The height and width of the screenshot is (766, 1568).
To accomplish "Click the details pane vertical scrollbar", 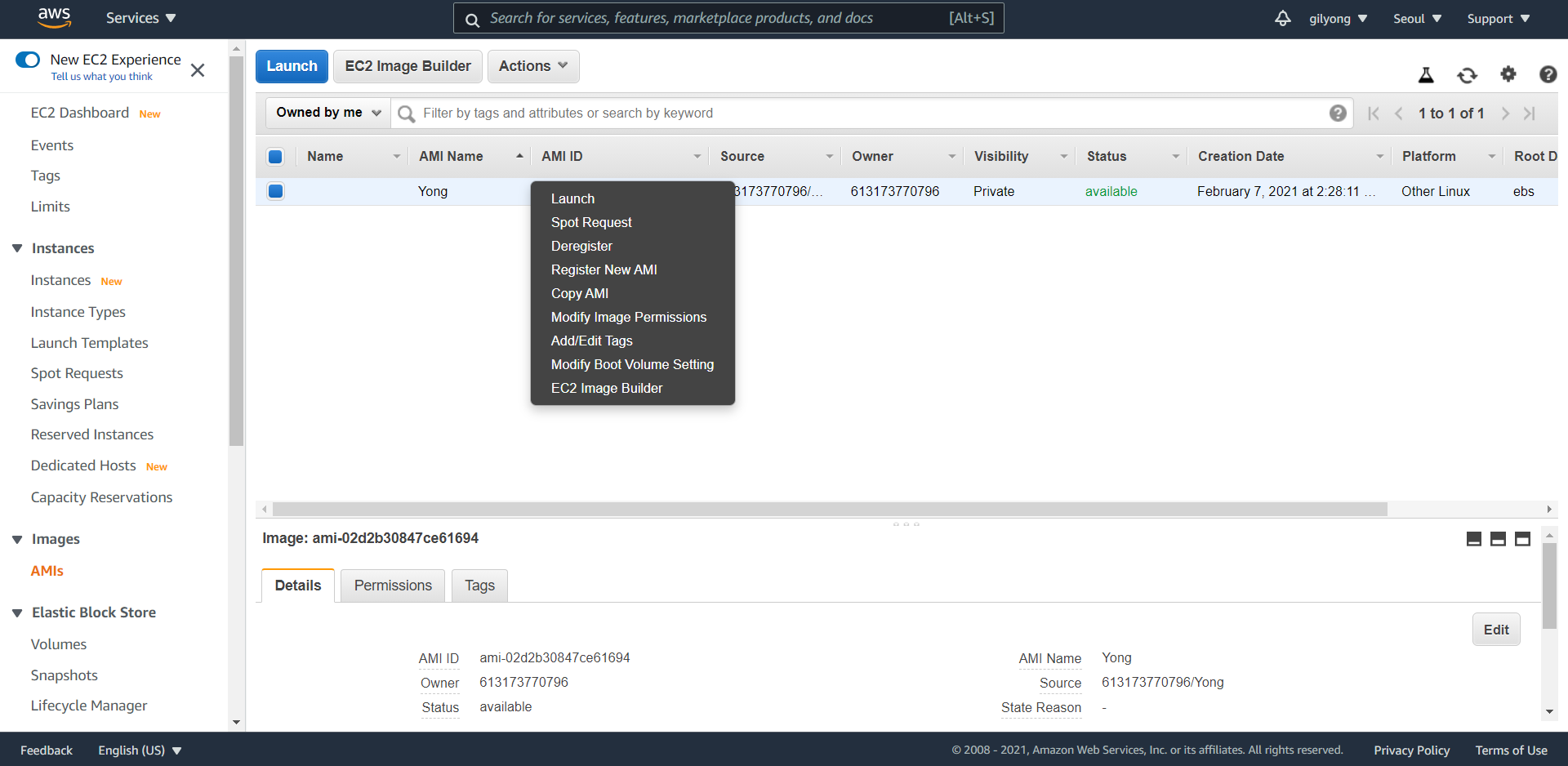I will (1549, 586).
